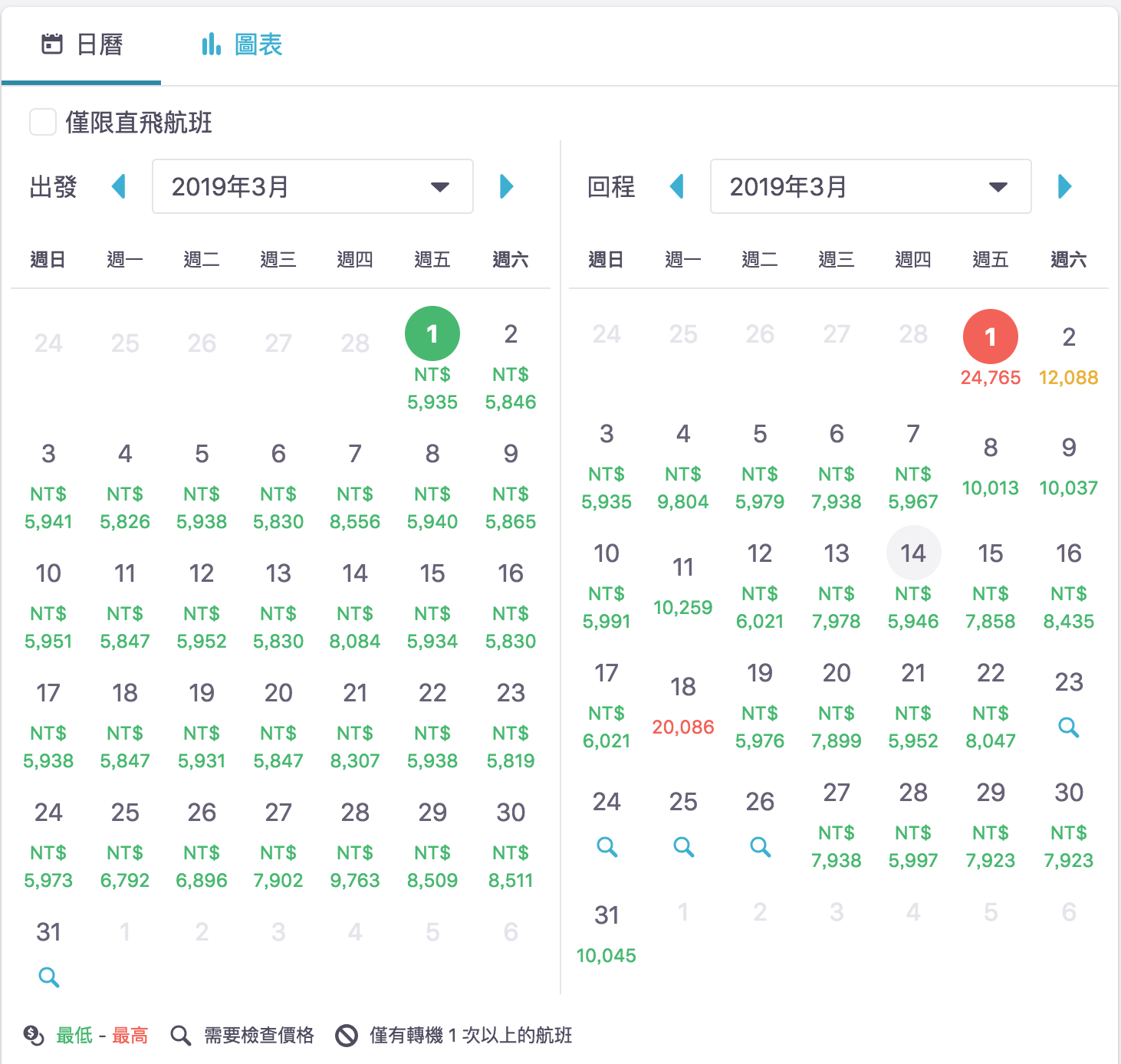Select the green March 1 departure date

[432, 333]
